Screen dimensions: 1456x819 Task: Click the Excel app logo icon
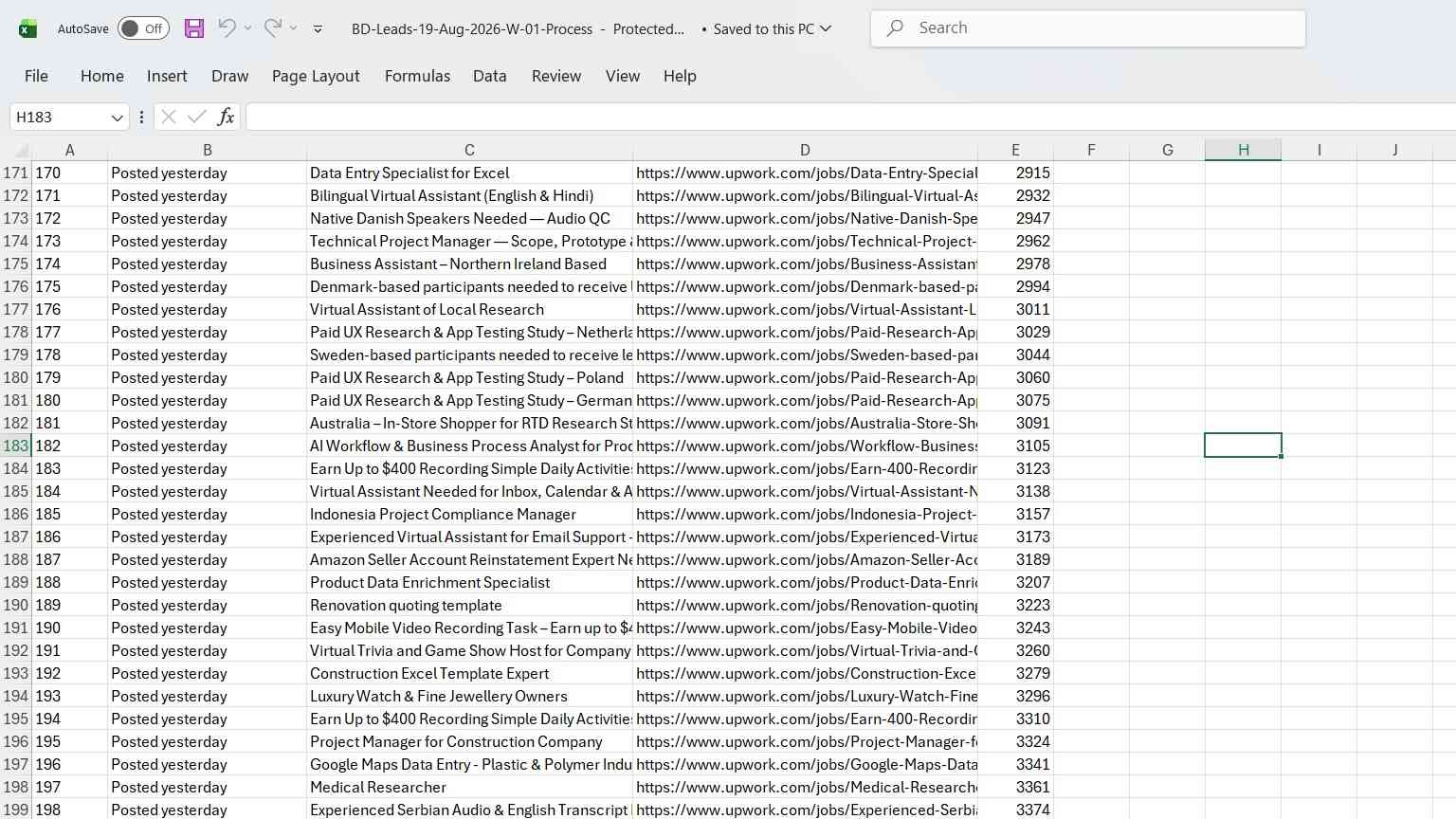[x=28, y=28]
